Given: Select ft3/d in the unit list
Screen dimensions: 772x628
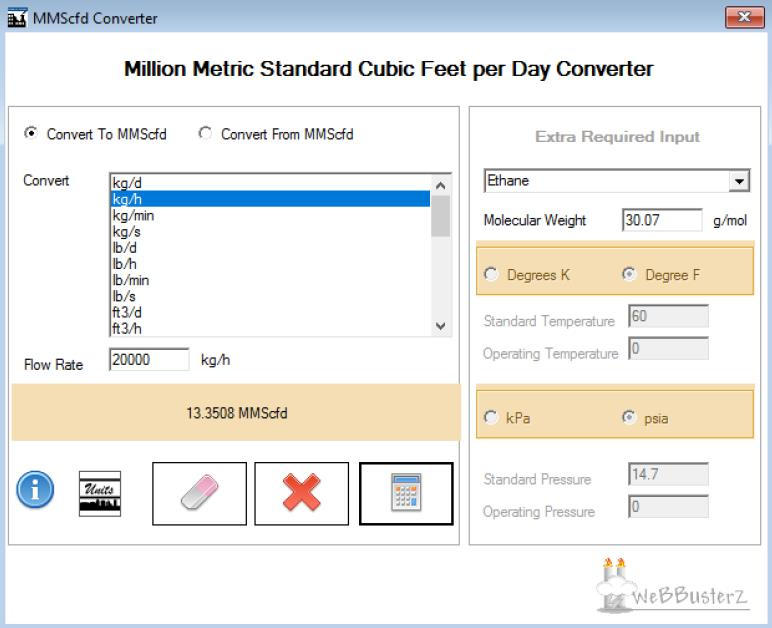Looking at the screenshot, I should coord(270,312).
